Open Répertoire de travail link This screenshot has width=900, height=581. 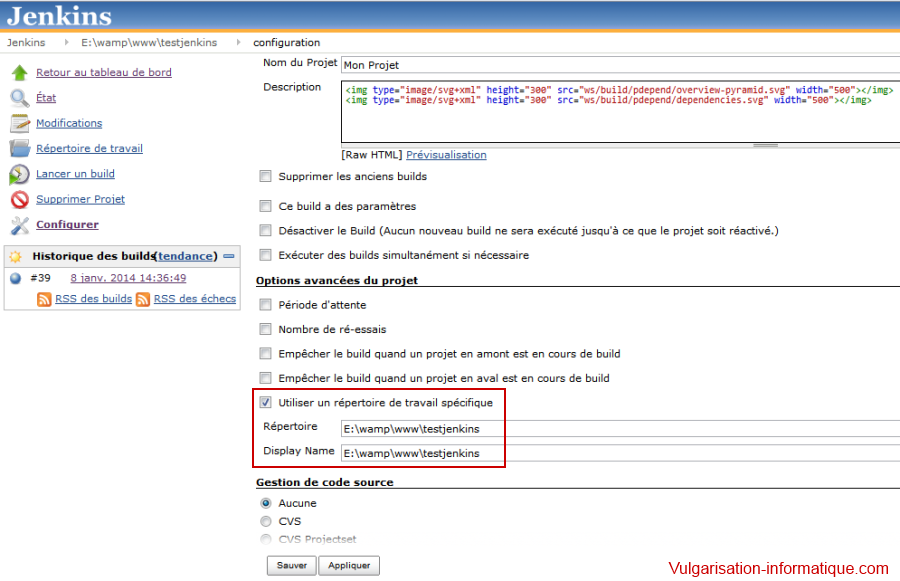90,148
